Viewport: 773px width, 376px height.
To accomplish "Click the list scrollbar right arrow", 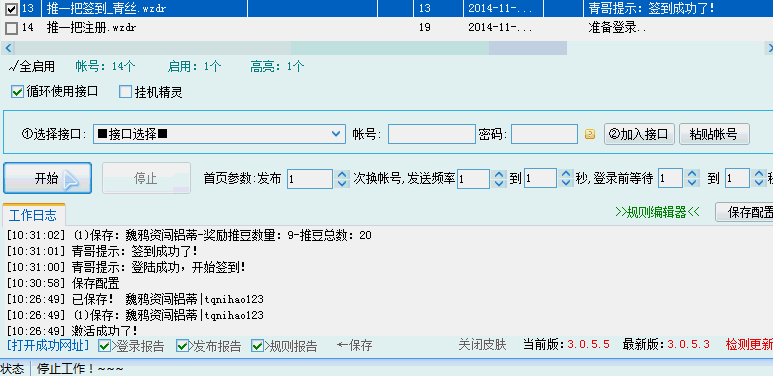I will click(x=769, y=48).
